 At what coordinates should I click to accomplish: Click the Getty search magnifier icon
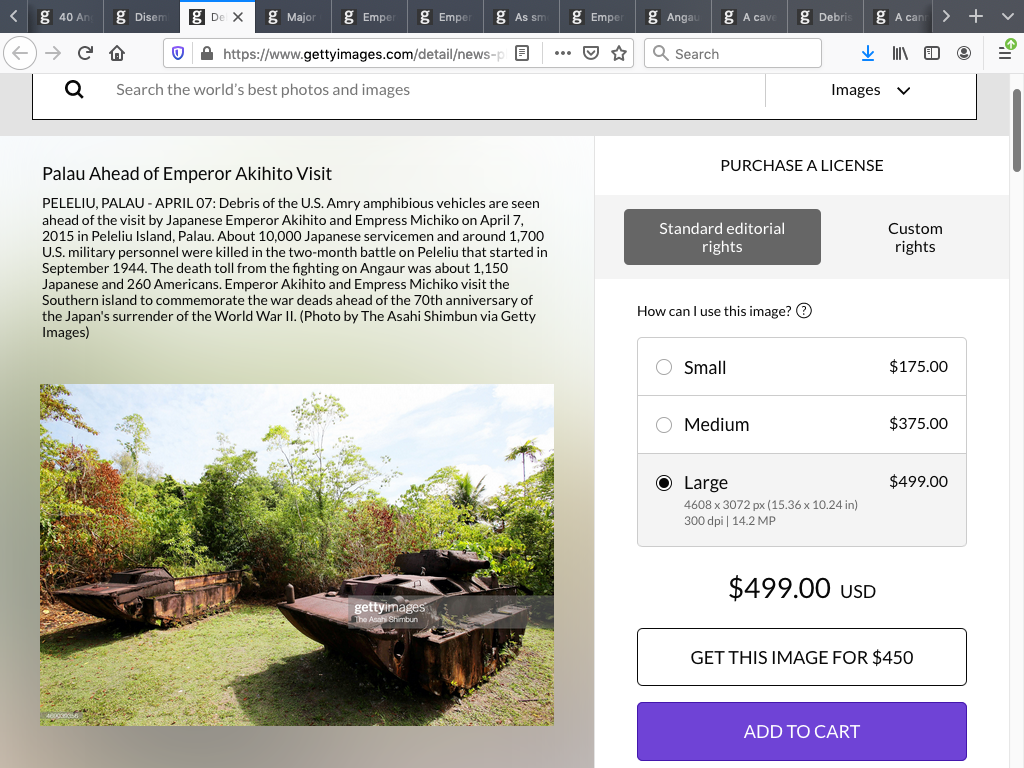[74, 90]
